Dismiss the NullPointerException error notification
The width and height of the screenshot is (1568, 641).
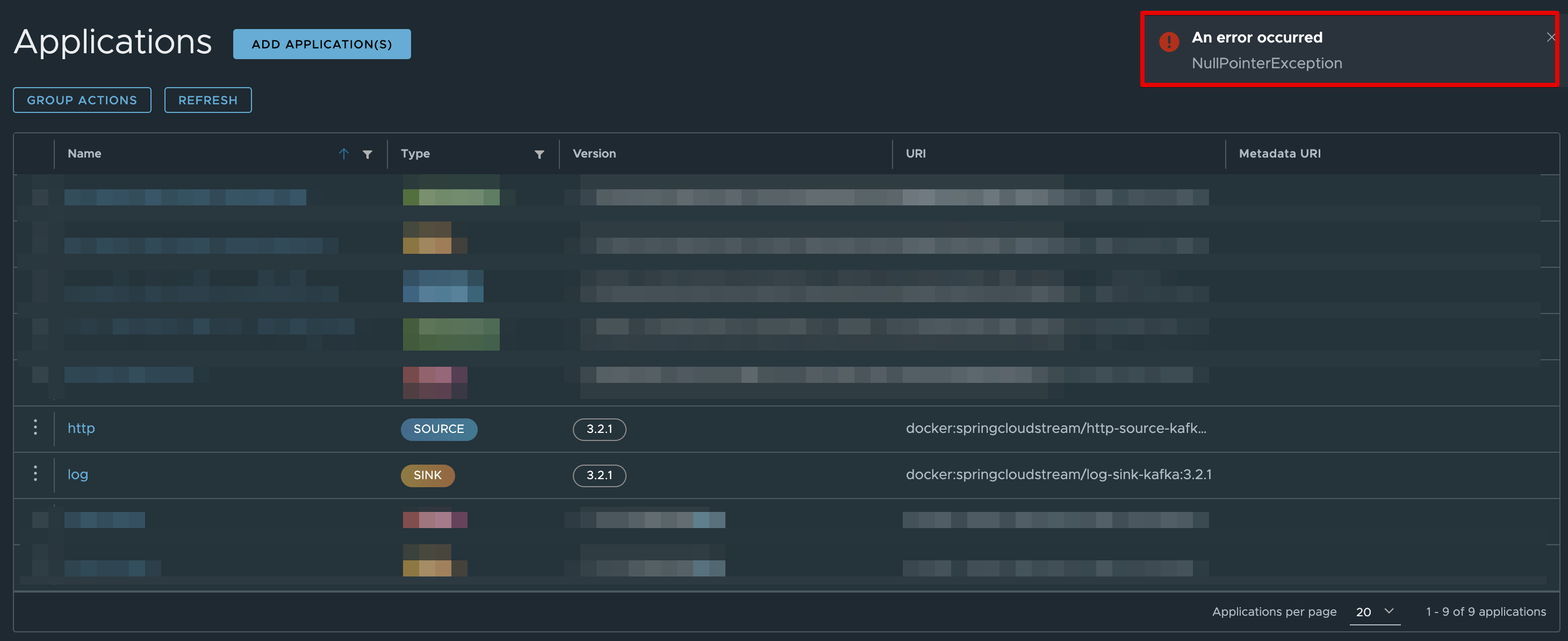click(1551, 37)
